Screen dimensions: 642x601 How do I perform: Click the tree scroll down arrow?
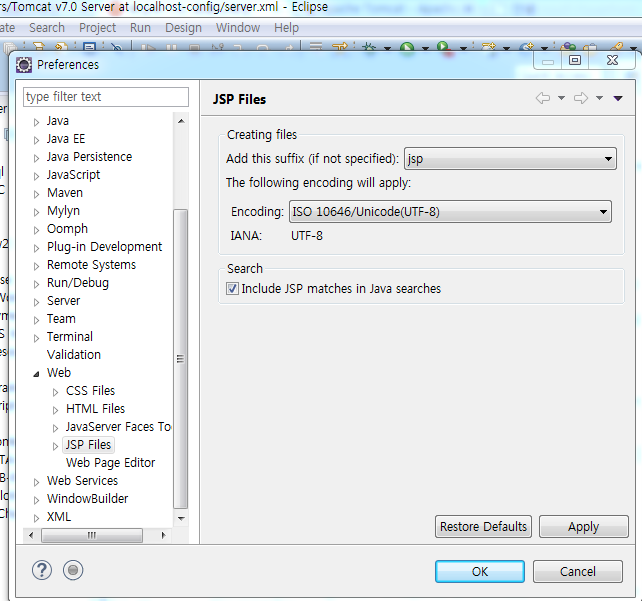tap(181, 518)
